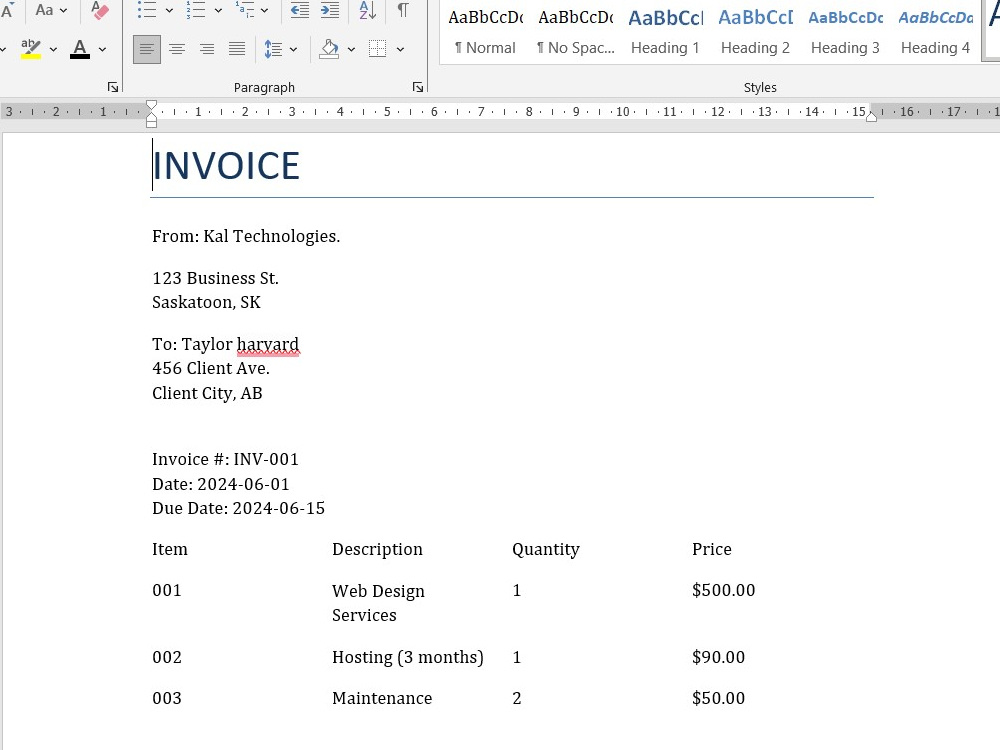
Task: Open Numbering dropdown arrow
Action: tap(218, 10)
